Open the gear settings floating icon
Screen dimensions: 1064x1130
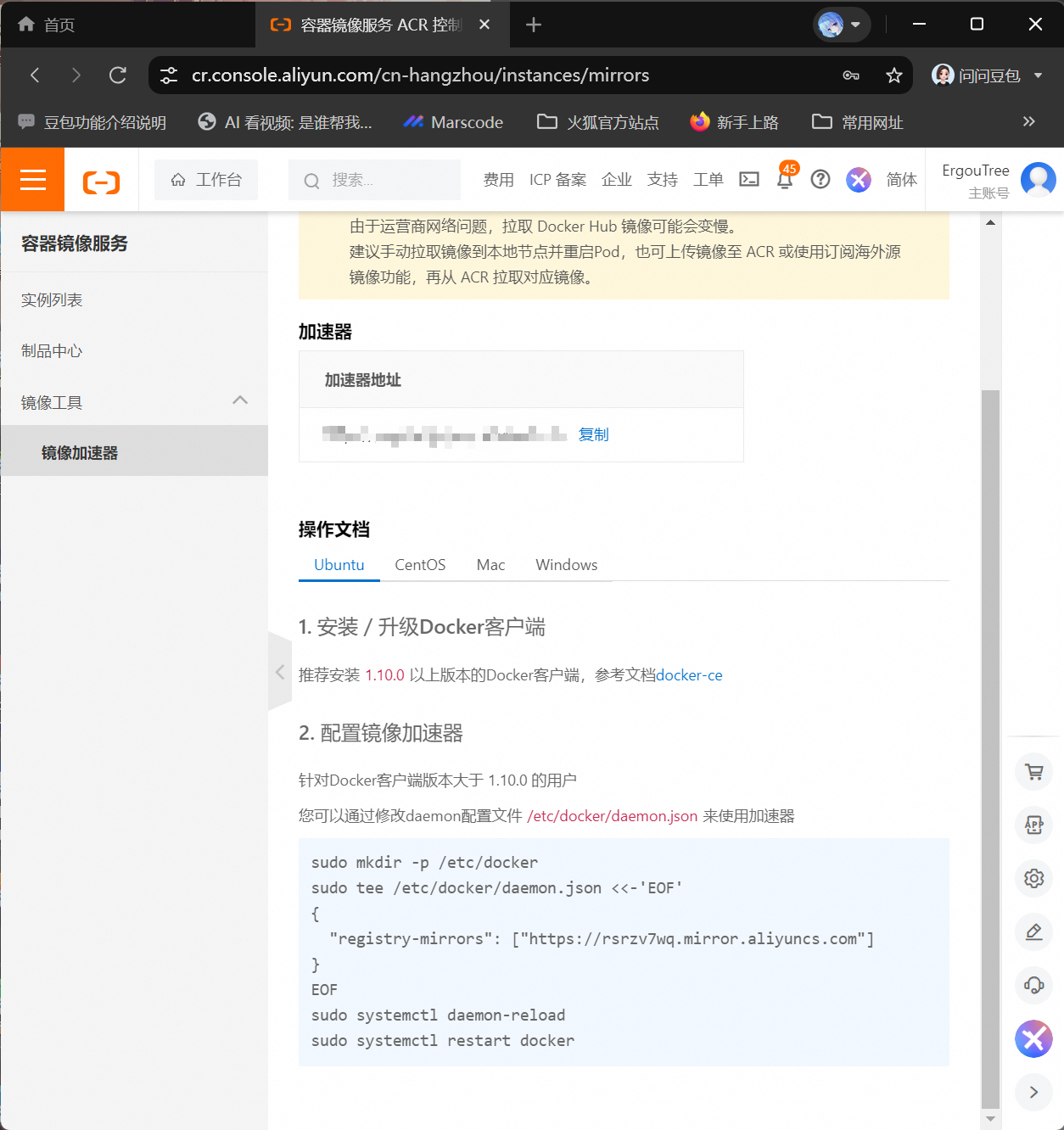(1033, 878)
